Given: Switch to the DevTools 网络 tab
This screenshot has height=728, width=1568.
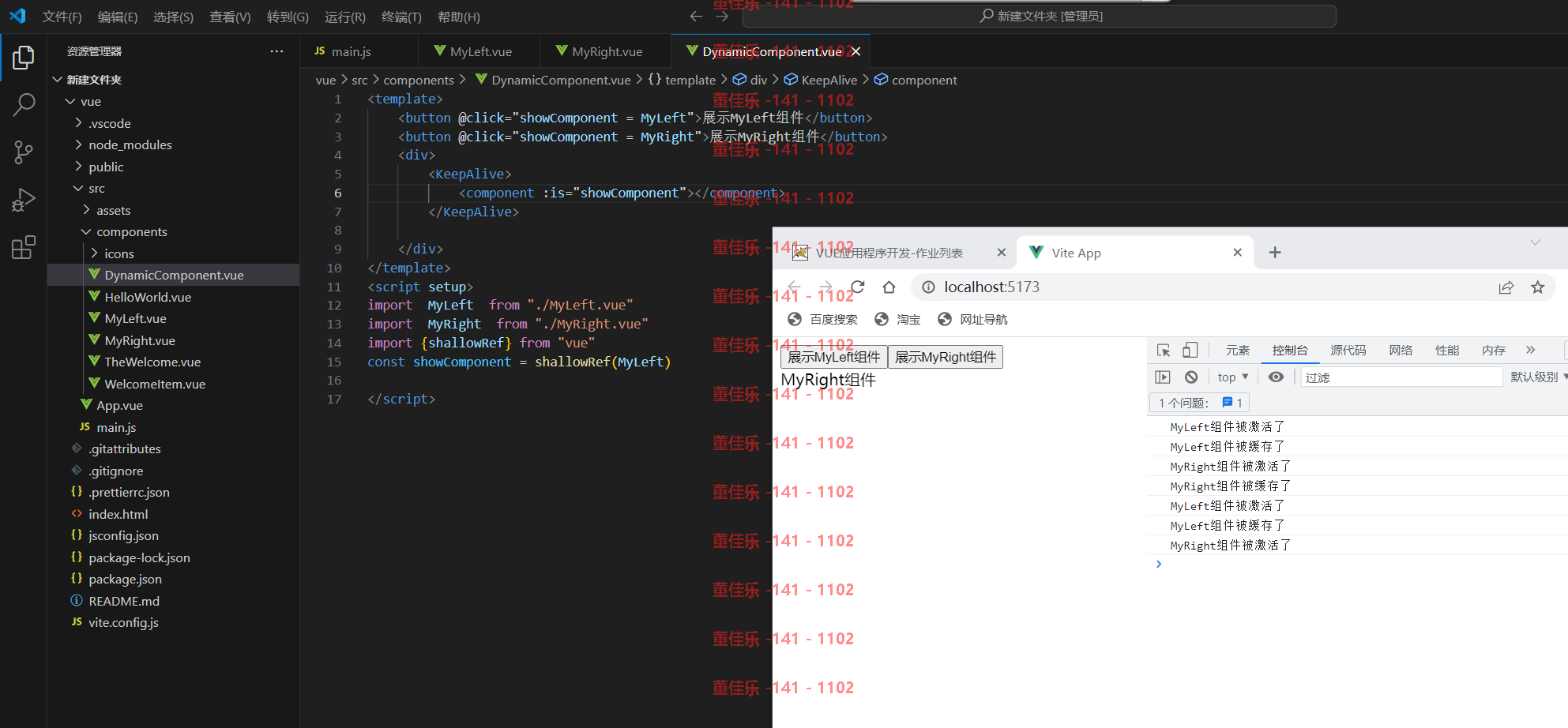Looking at the screenshot, I should [1401, 350].
